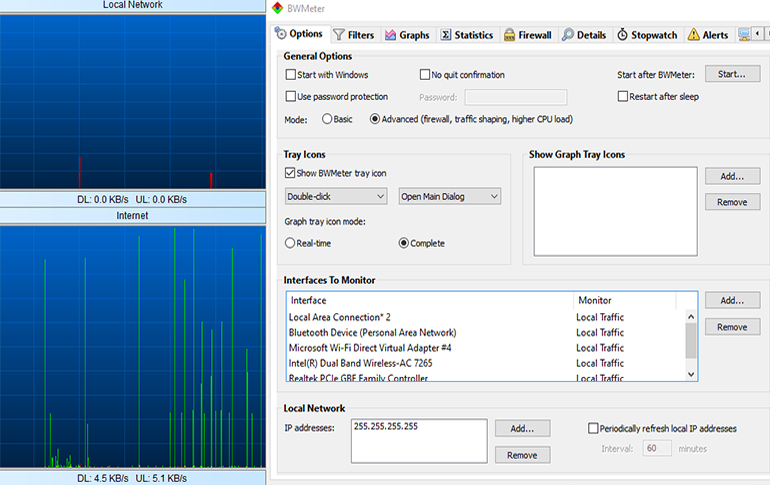Click the down arrow of the interfaces list scrollbar
Viewport: 770px width, 485px height.
click(690, 372)
